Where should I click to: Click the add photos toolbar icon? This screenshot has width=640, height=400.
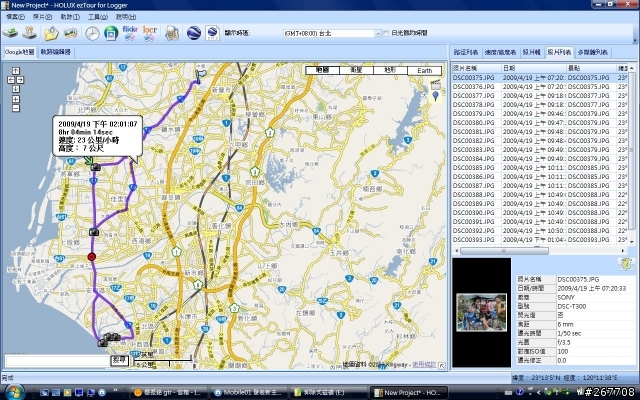point(71,33)
